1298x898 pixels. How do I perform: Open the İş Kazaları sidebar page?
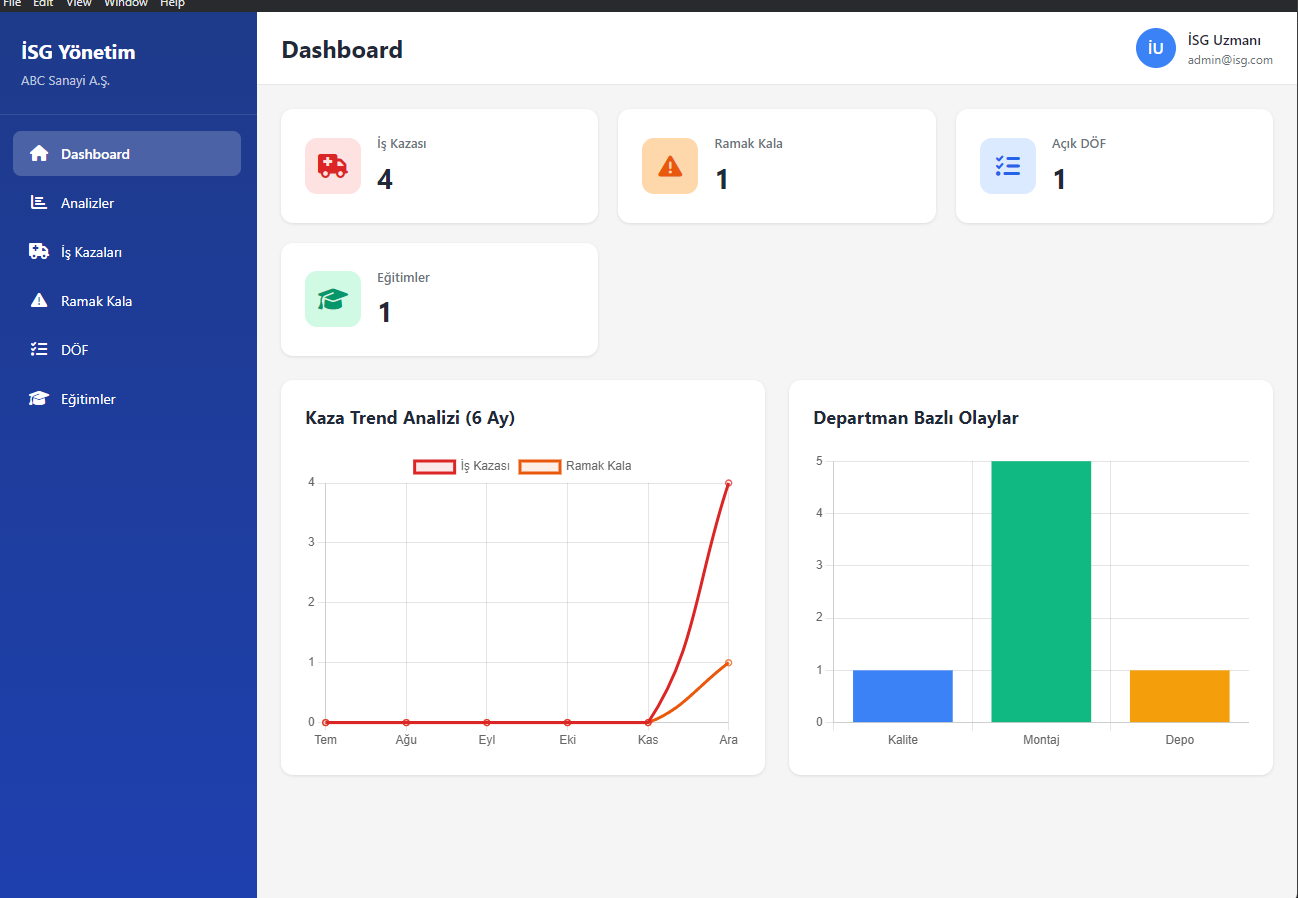coord(91,252)
